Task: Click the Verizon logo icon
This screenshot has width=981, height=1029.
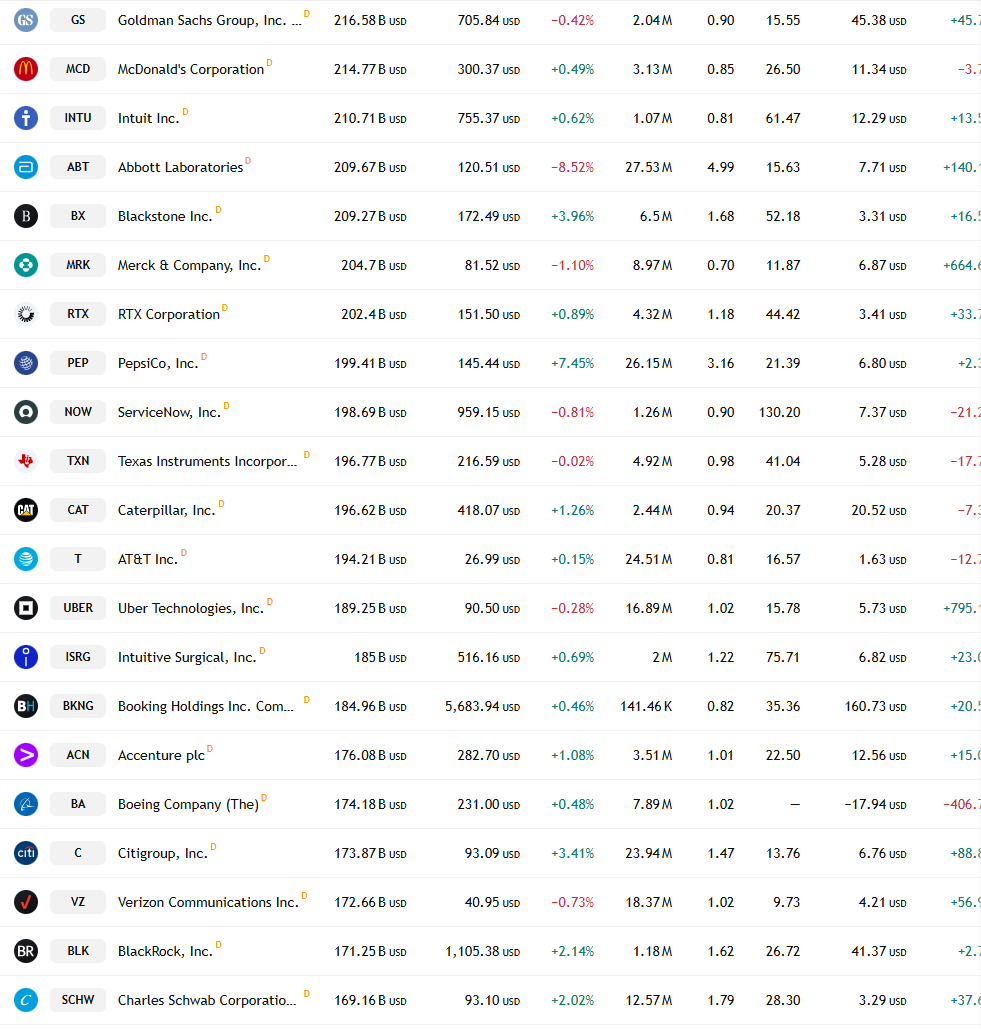Action: click(26, 902)
